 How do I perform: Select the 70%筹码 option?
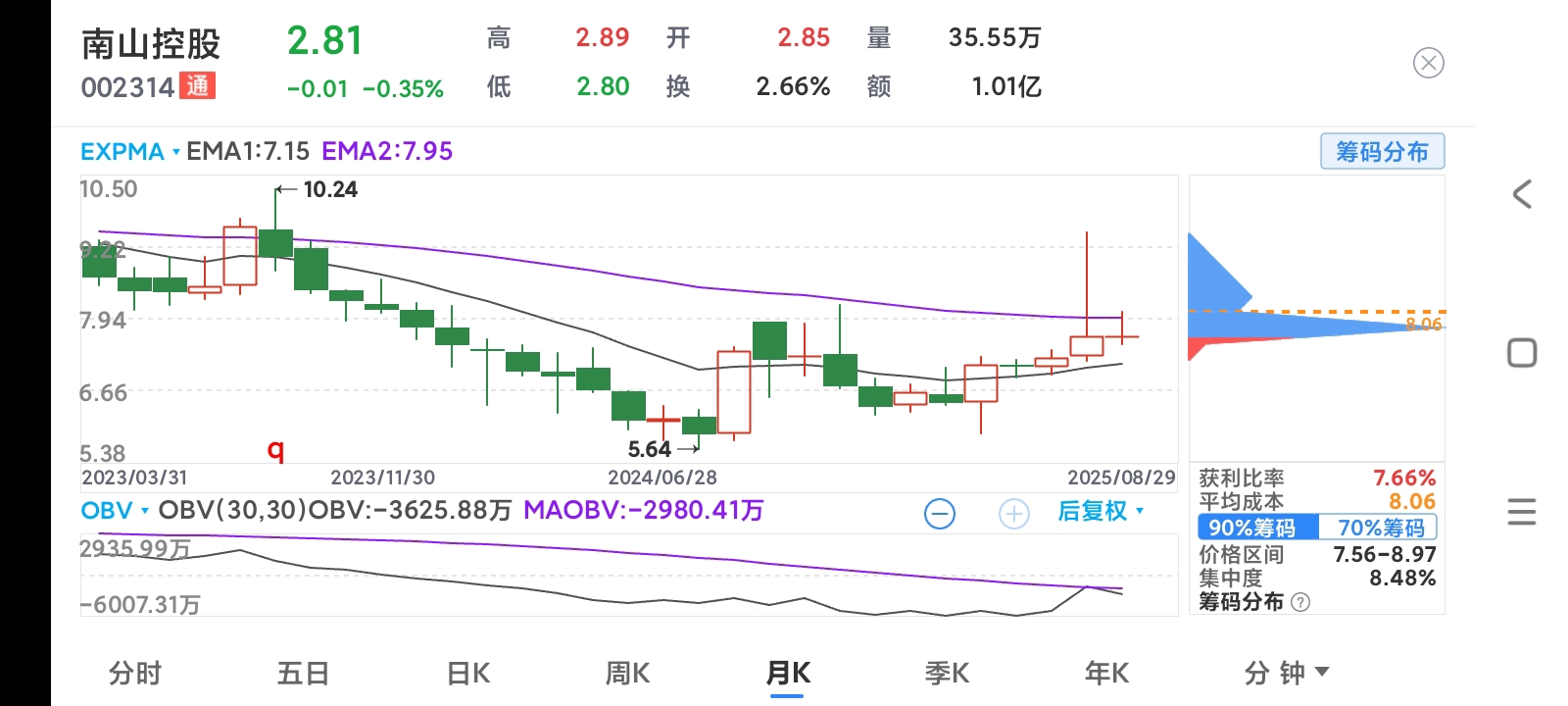(x=1378, y=528)
